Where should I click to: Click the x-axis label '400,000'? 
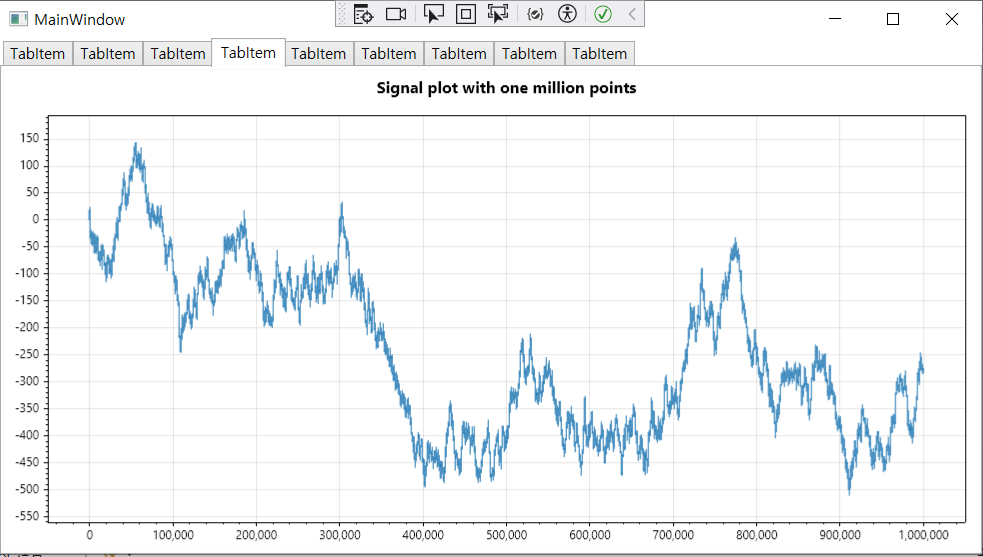423,535
